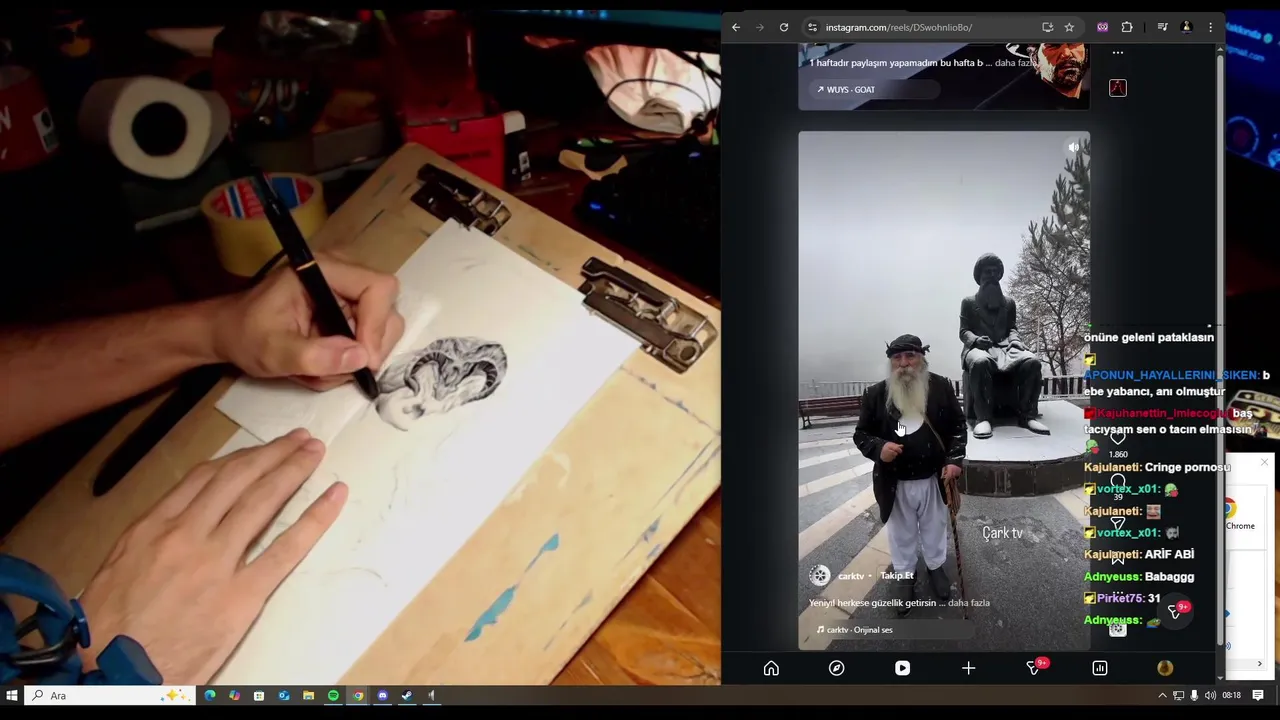
Task: Open the profile avatar in the bottom navigation
Action: click(x=1165, y=668)
